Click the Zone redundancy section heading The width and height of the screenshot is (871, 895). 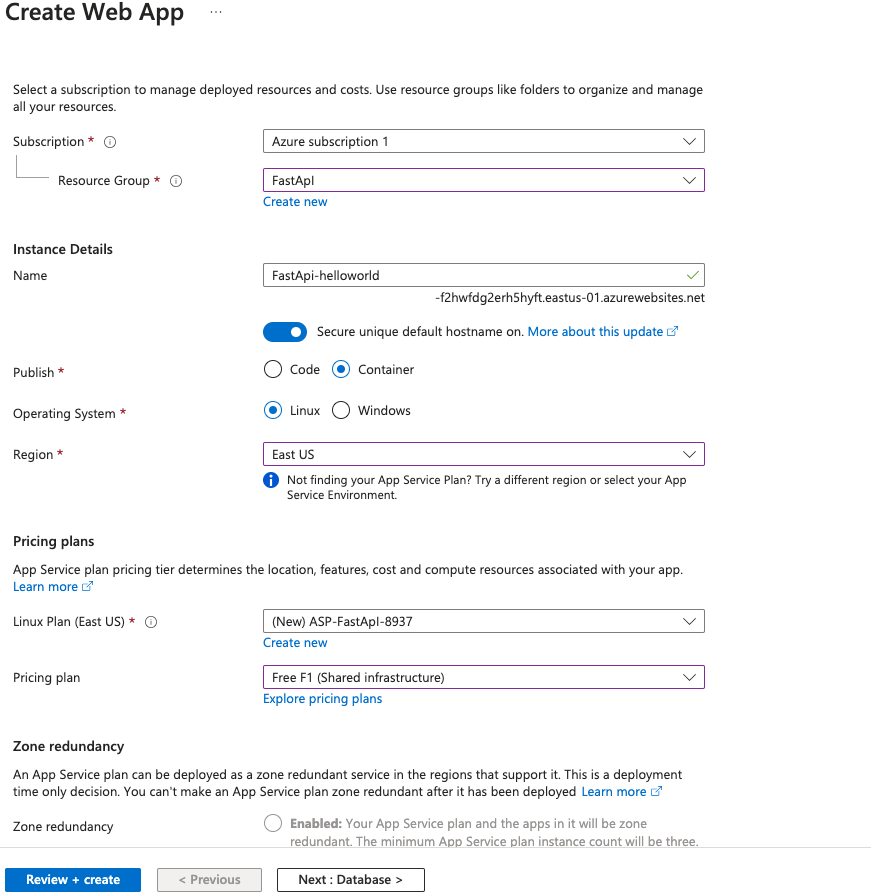(x=68, y=747)
